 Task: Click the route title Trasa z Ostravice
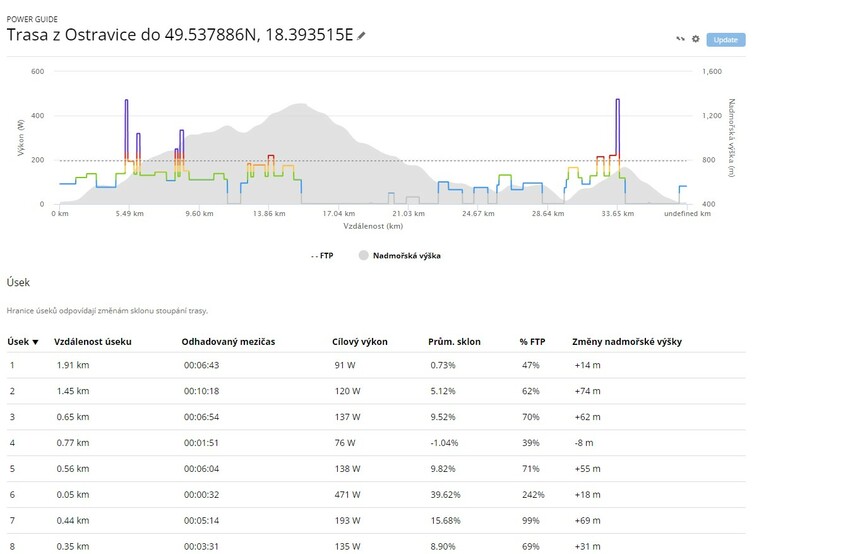pyautogui.click(x=180, y=35)
